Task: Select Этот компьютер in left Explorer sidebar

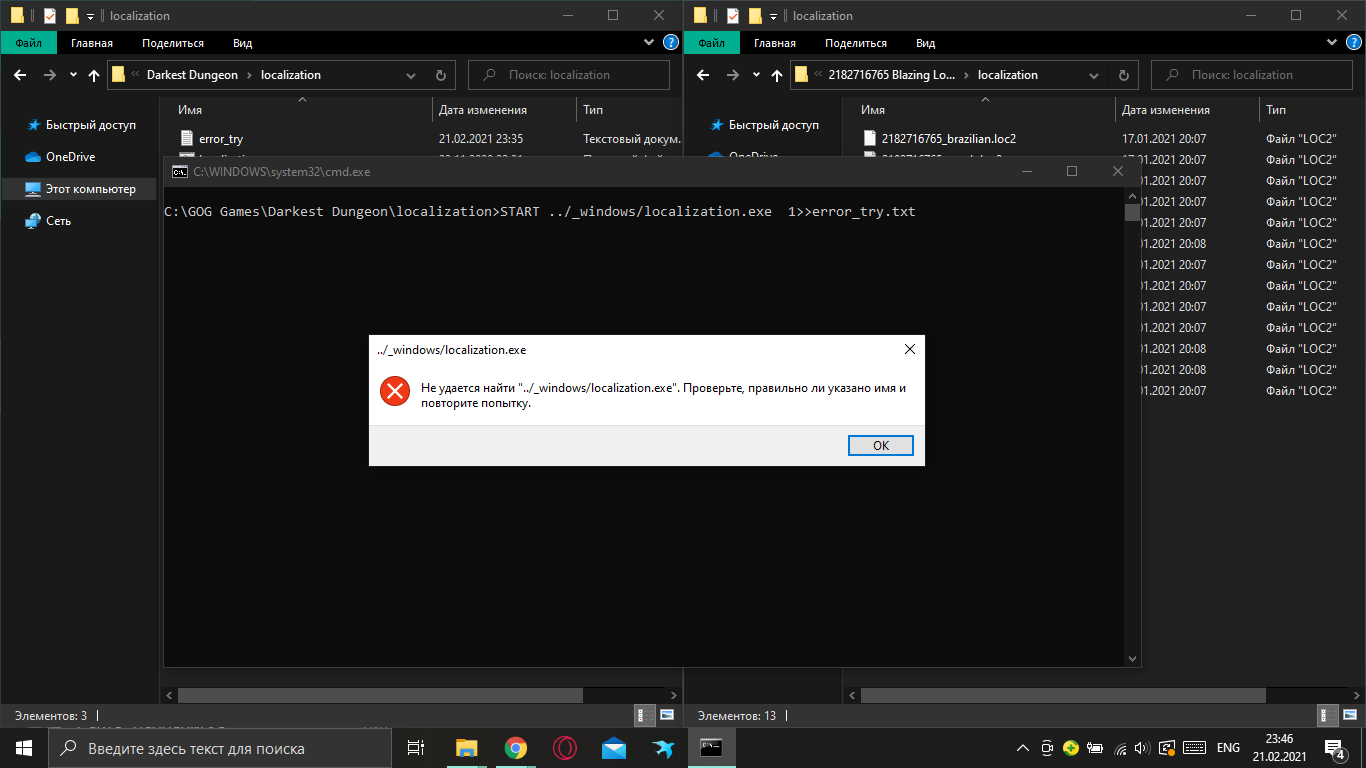Action: coord(80,189)
